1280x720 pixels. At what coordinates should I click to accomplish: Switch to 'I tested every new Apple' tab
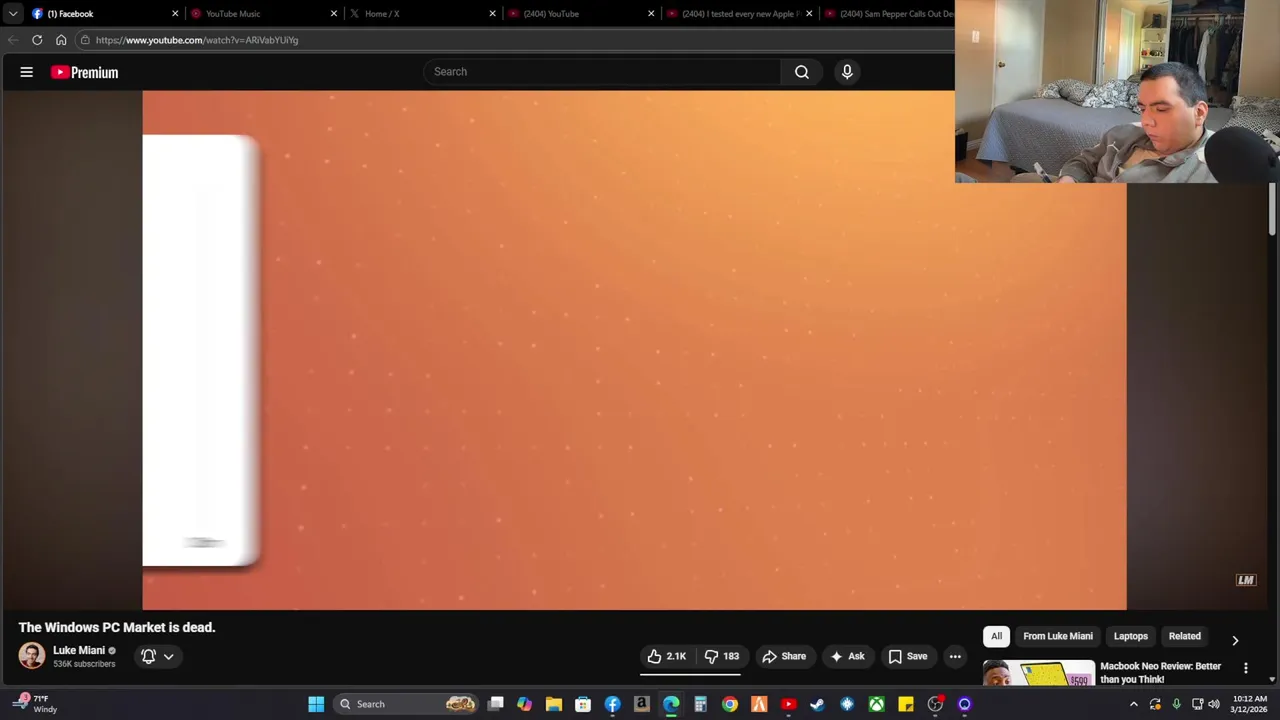737,14
